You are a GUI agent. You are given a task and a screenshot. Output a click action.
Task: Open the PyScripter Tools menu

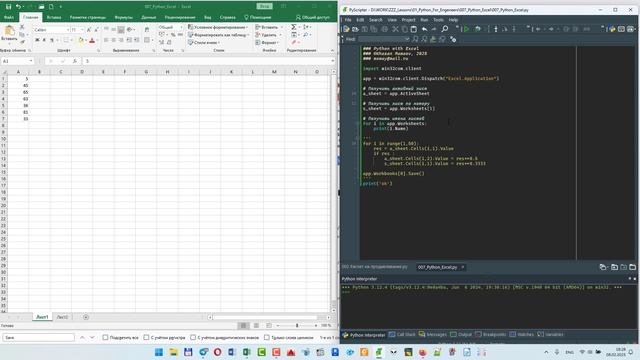[438, 20]
